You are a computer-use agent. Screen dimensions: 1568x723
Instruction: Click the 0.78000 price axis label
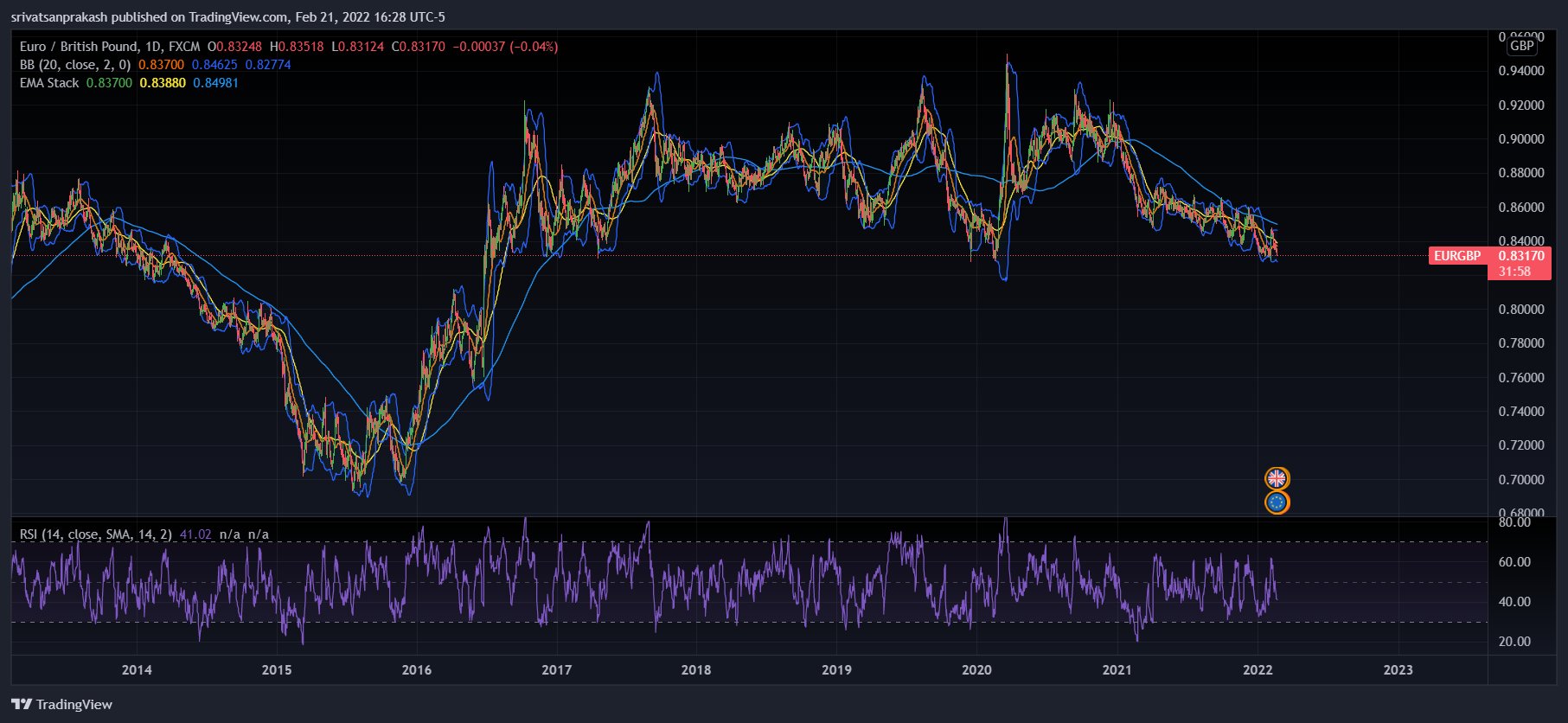coord(1521,343)
